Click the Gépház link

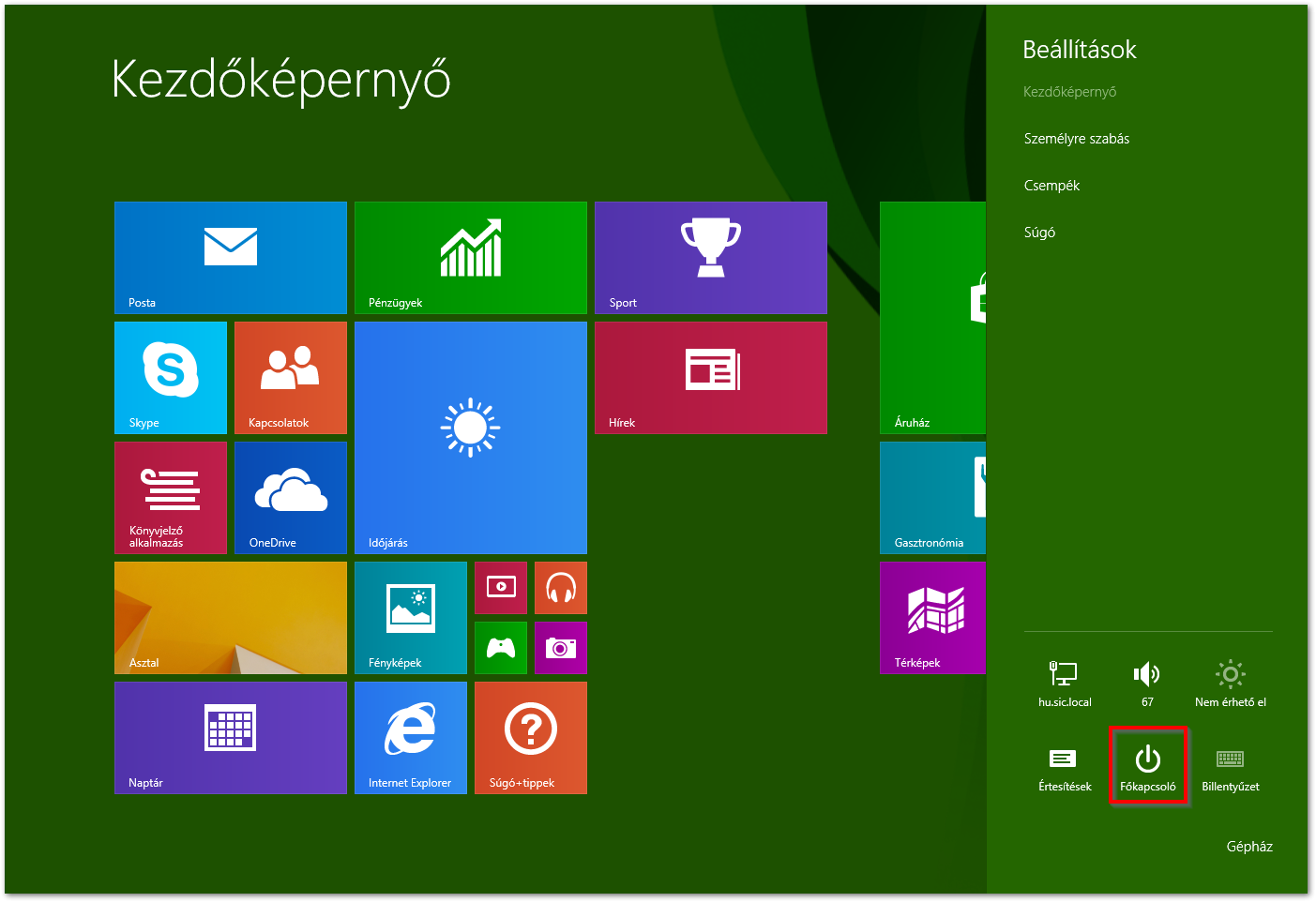[1248, 847]
